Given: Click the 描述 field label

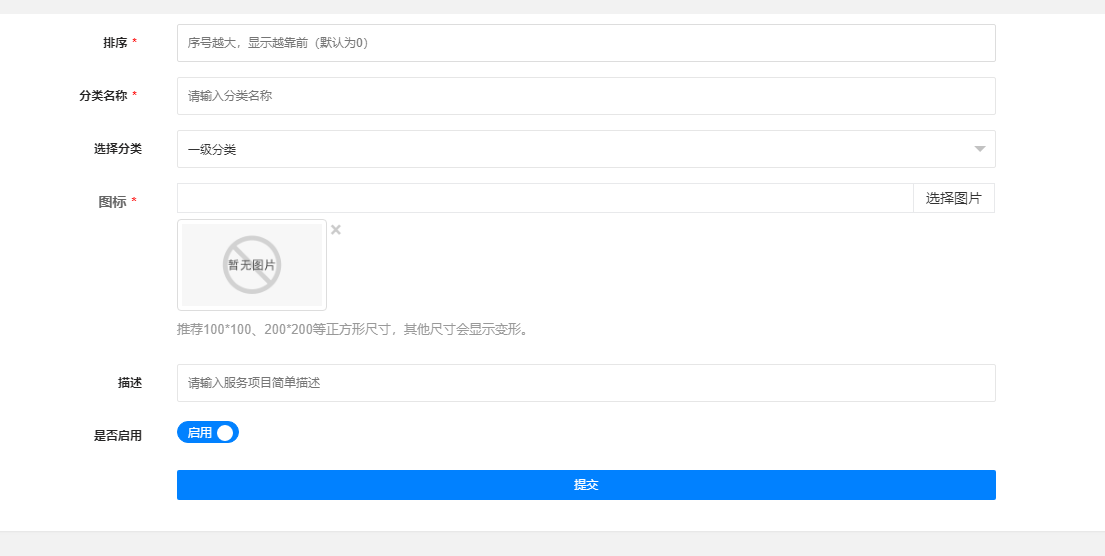Looking at the screenshot, I should pyautogui.click(x=130, y=383).
